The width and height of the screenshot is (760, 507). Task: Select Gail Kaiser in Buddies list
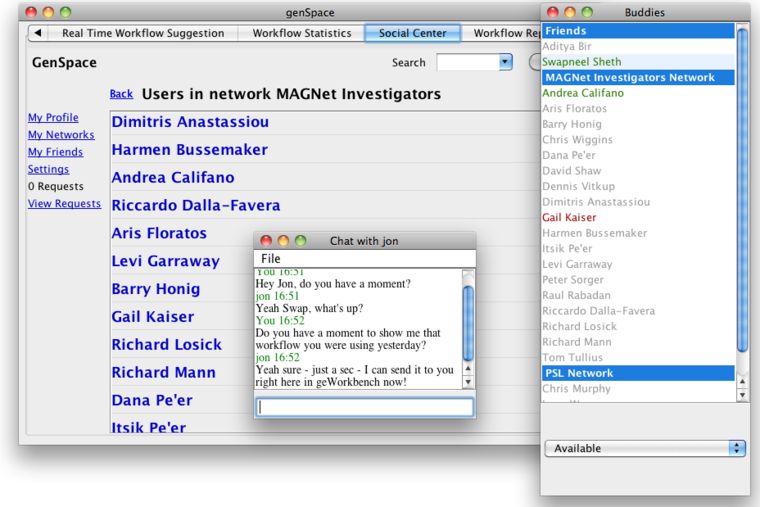point(569,217)
